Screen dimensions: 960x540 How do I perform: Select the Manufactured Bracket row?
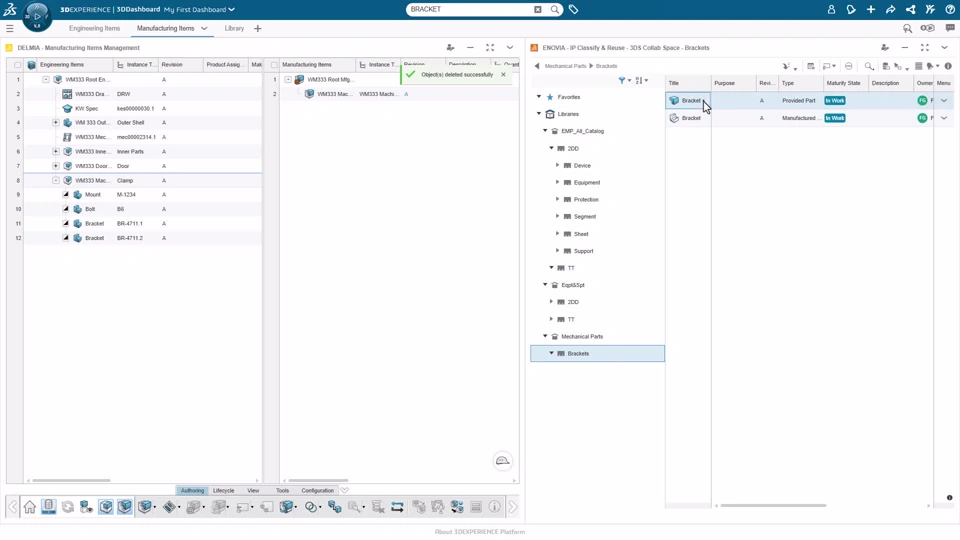pyautogui.click(x=808, y=118)
